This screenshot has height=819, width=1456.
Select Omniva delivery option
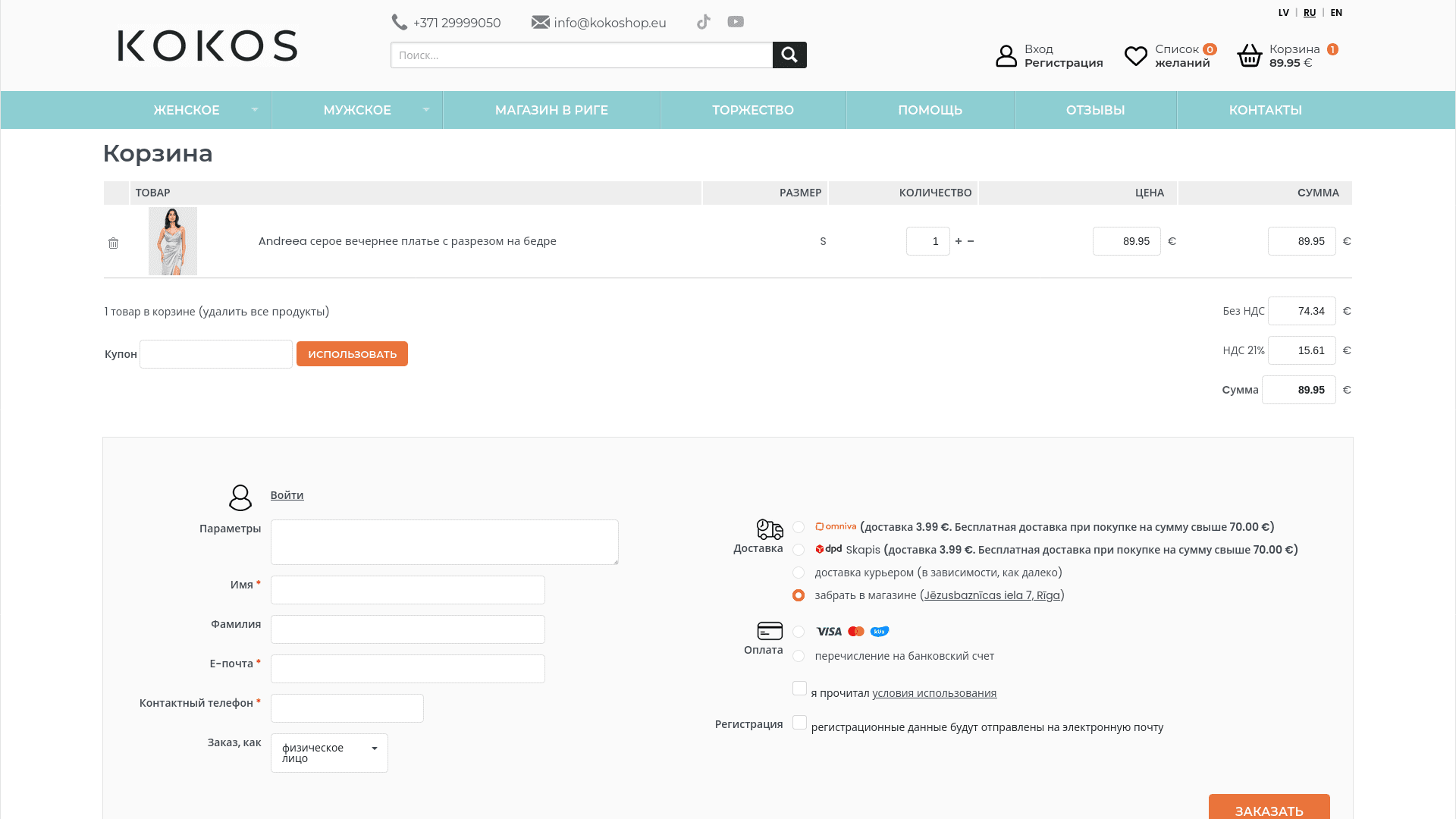(x=799, y=527)
